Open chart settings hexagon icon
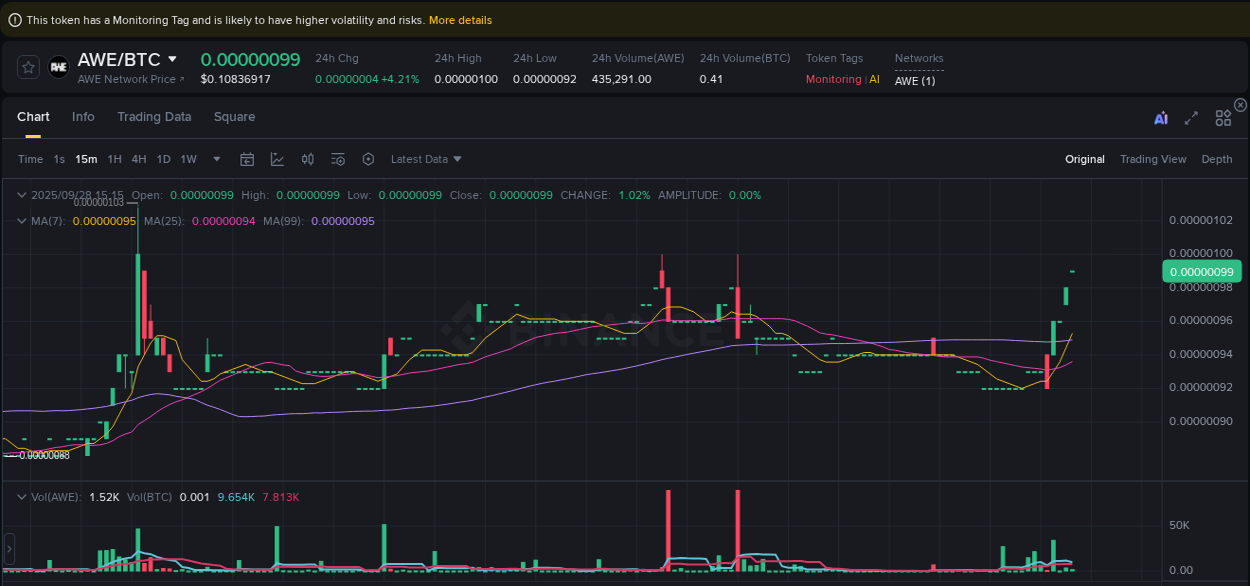Viewport: 1250px width, 586px height. click(367, 158)
